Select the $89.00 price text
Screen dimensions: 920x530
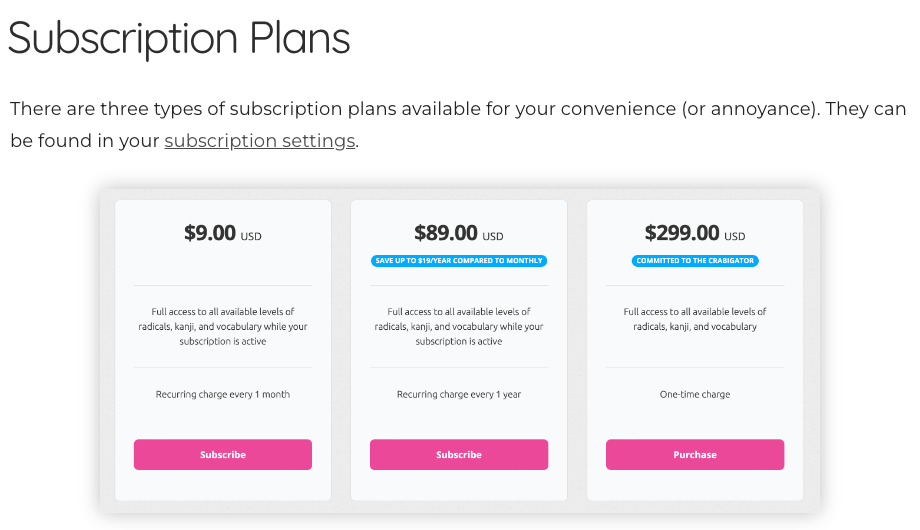pos(446,233)
